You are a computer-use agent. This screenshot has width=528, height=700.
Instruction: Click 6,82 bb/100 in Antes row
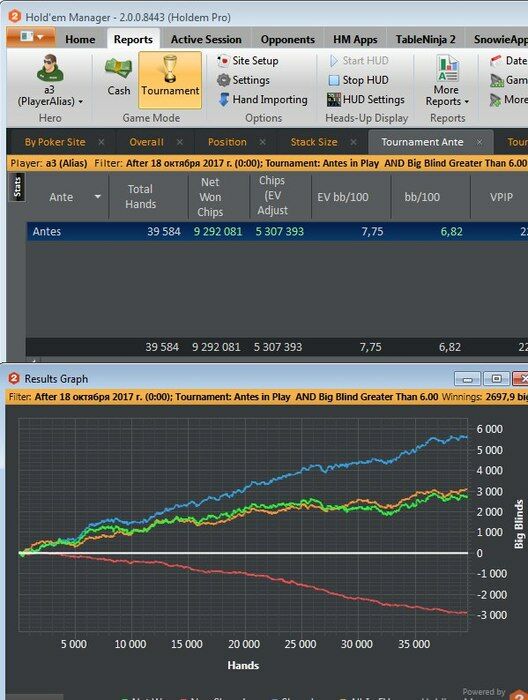click(x=451, y=231)
